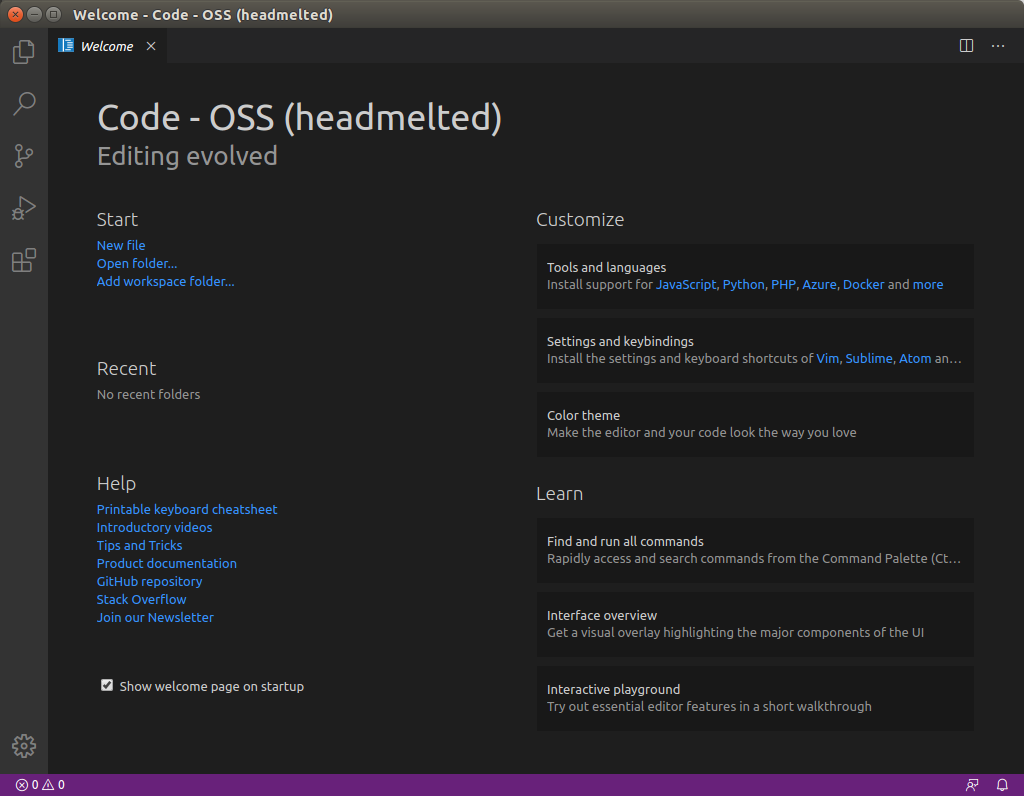Open the Extensions view icon
1024x796 pixels.
tap(24, 261)
